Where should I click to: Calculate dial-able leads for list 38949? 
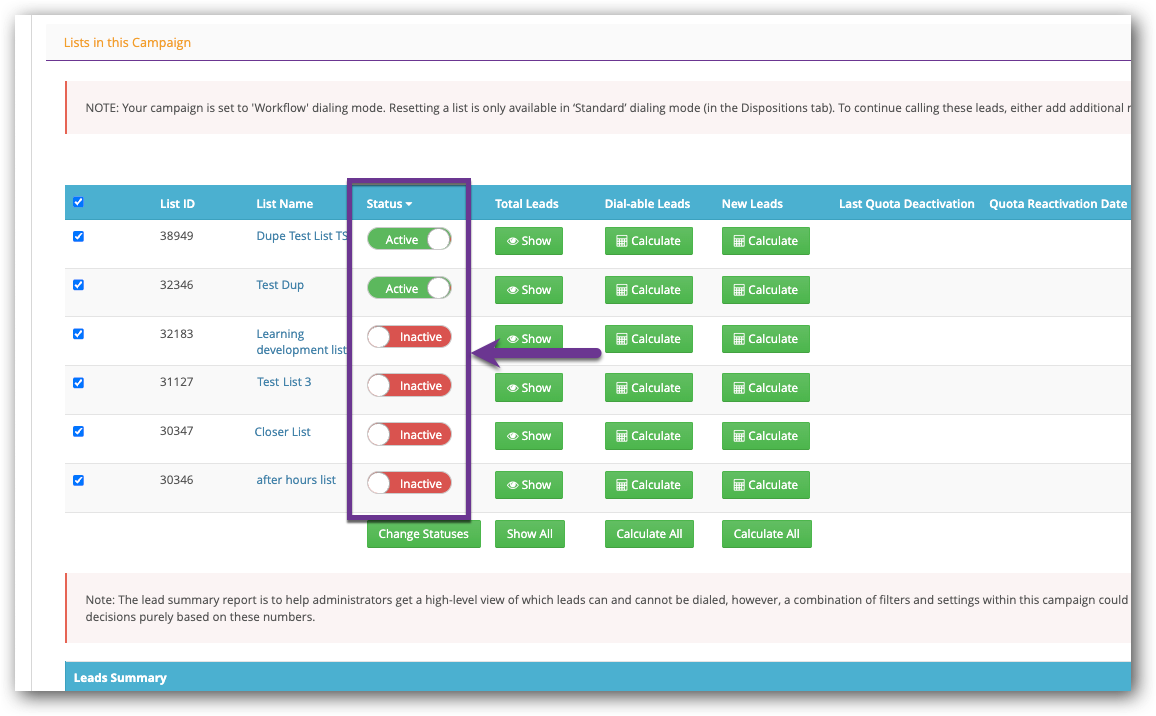[x=648, y=241]
